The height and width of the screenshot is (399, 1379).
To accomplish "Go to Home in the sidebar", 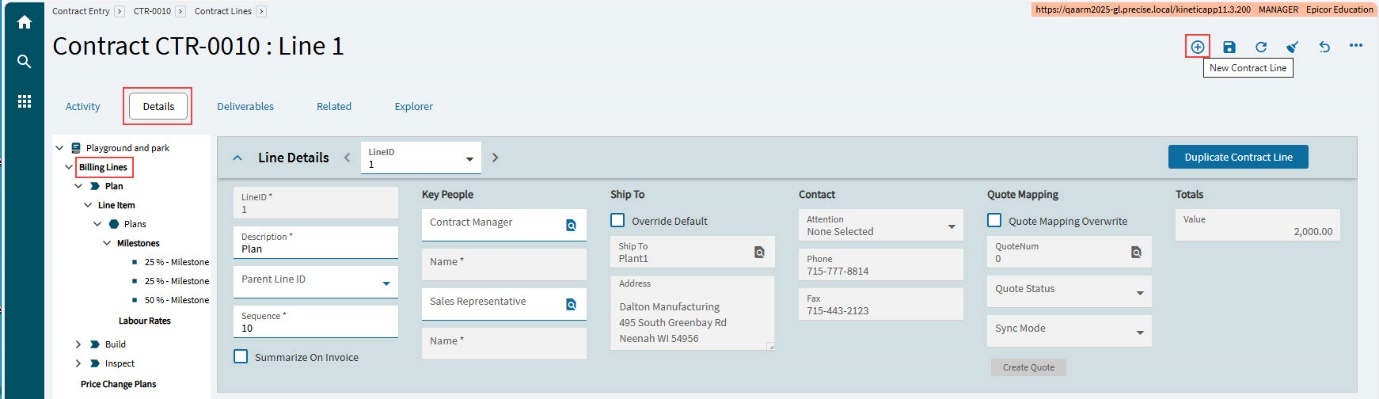I will (x=24, y=22).
